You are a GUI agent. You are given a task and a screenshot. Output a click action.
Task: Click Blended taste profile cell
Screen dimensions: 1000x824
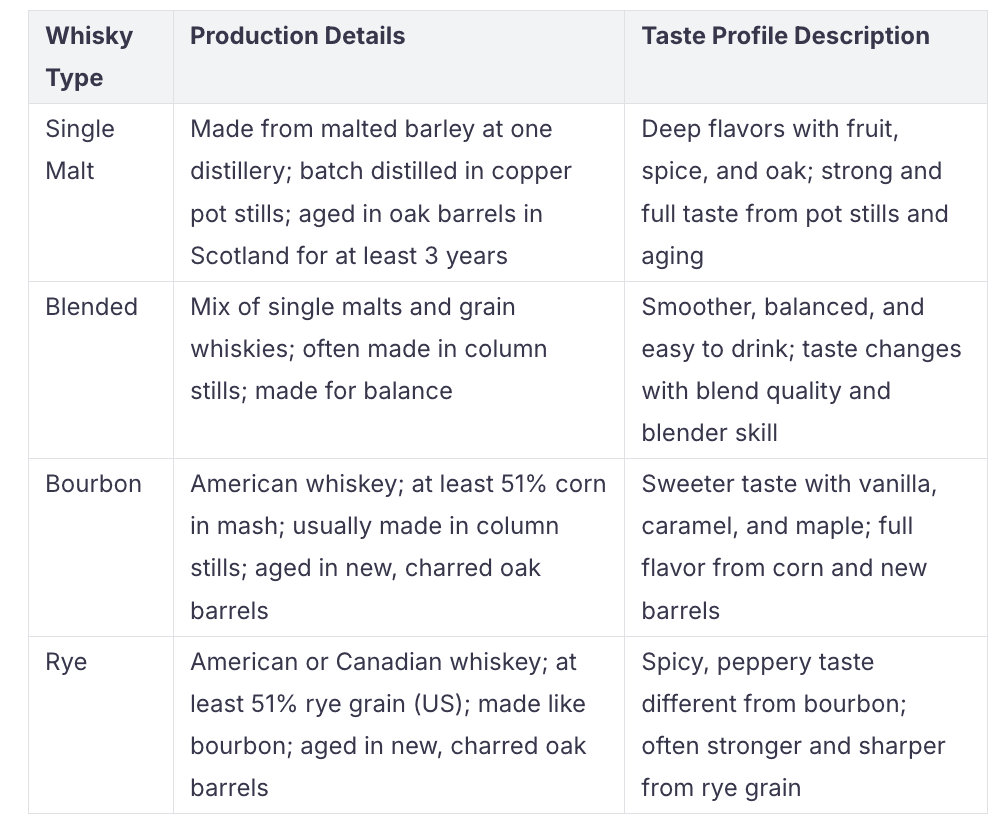tap(805, 370)
